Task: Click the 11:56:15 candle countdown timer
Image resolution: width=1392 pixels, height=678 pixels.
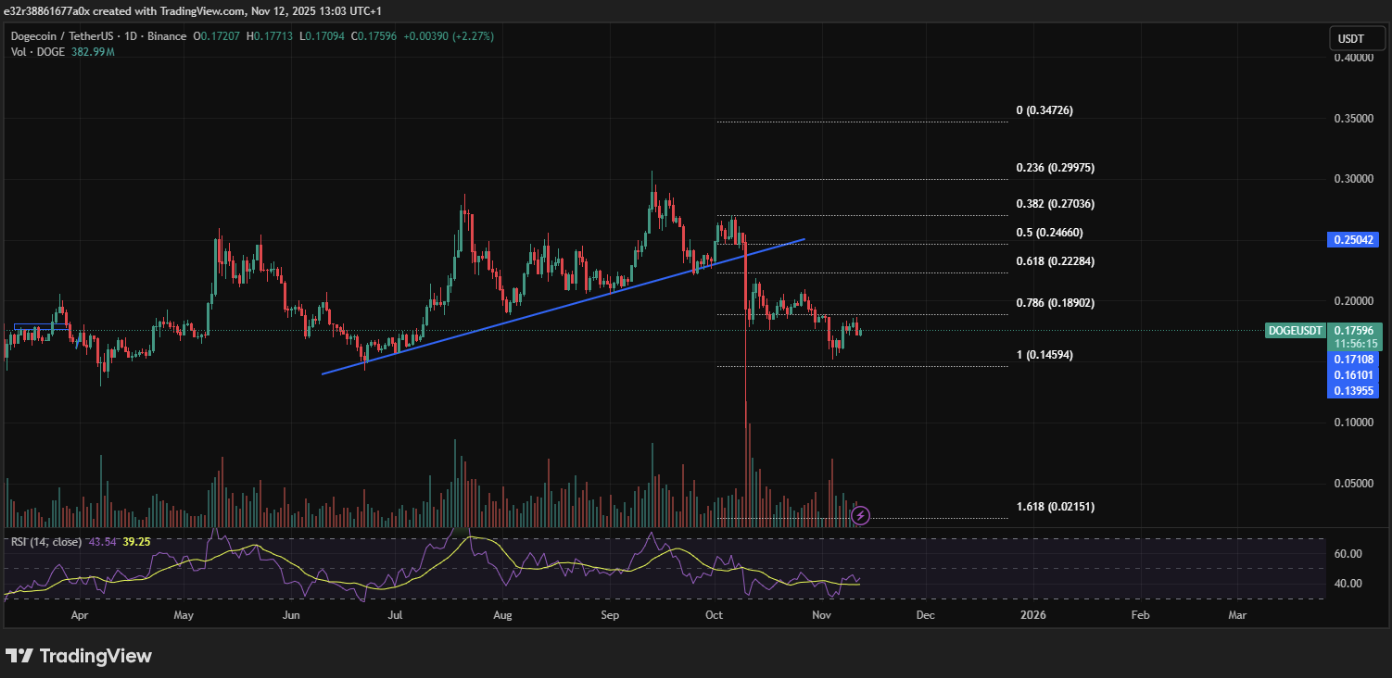Action: (1358, 341)
